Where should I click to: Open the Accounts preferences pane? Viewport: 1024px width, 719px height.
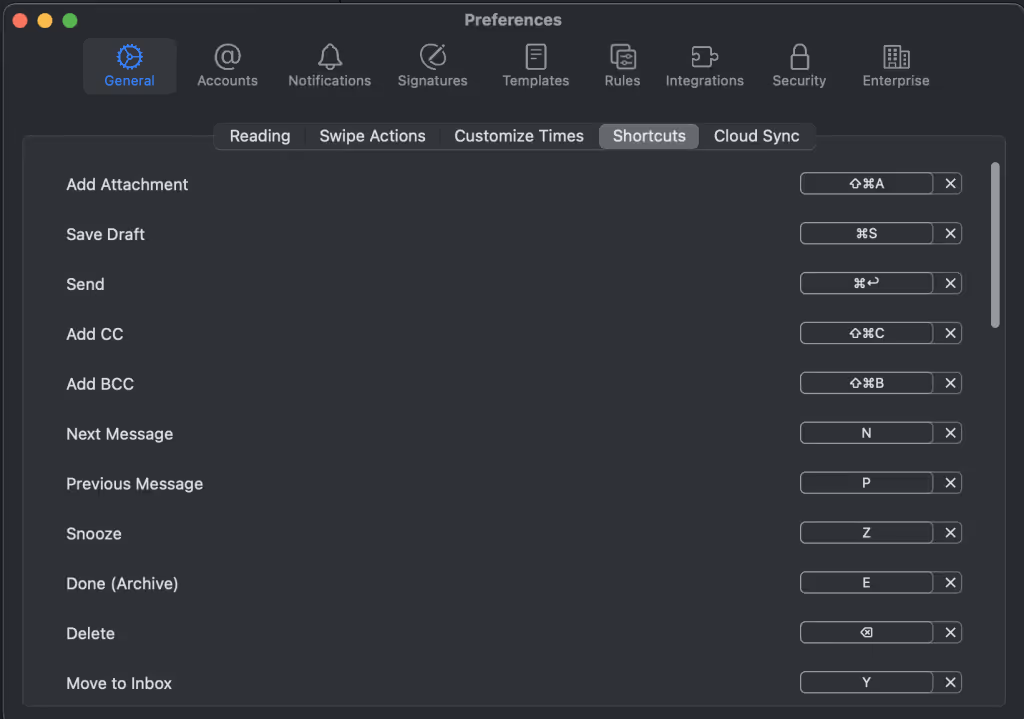tap(227, 66)
